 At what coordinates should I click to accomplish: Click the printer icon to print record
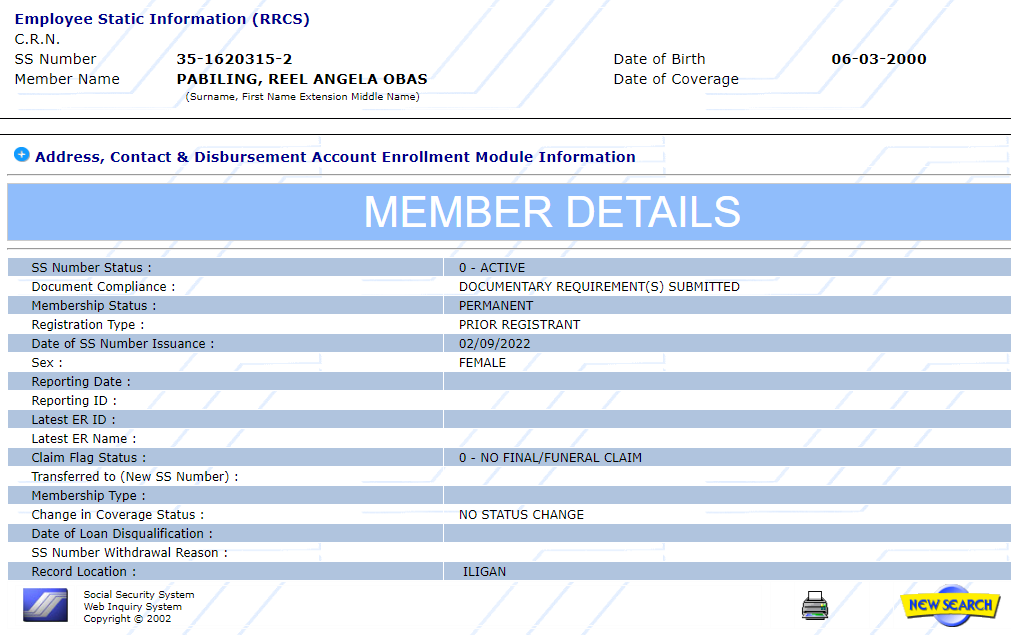[x=815, y=605]
